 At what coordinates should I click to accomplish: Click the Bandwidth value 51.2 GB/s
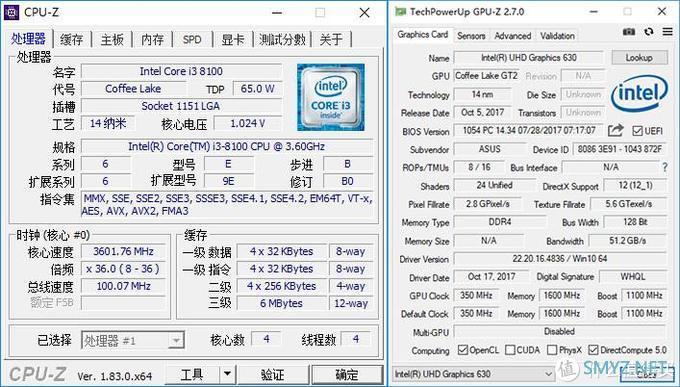(627, 240)
